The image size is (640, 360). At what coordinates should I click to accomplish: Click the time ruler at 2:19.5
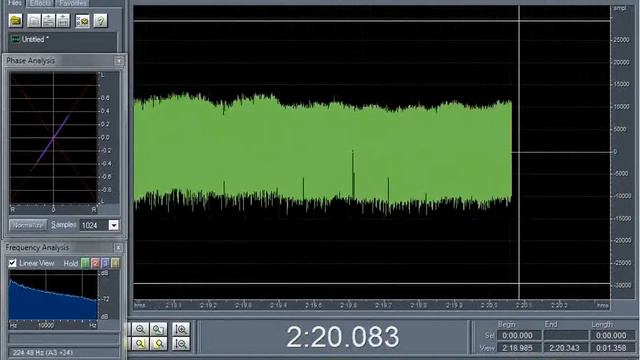pos(313,305)
